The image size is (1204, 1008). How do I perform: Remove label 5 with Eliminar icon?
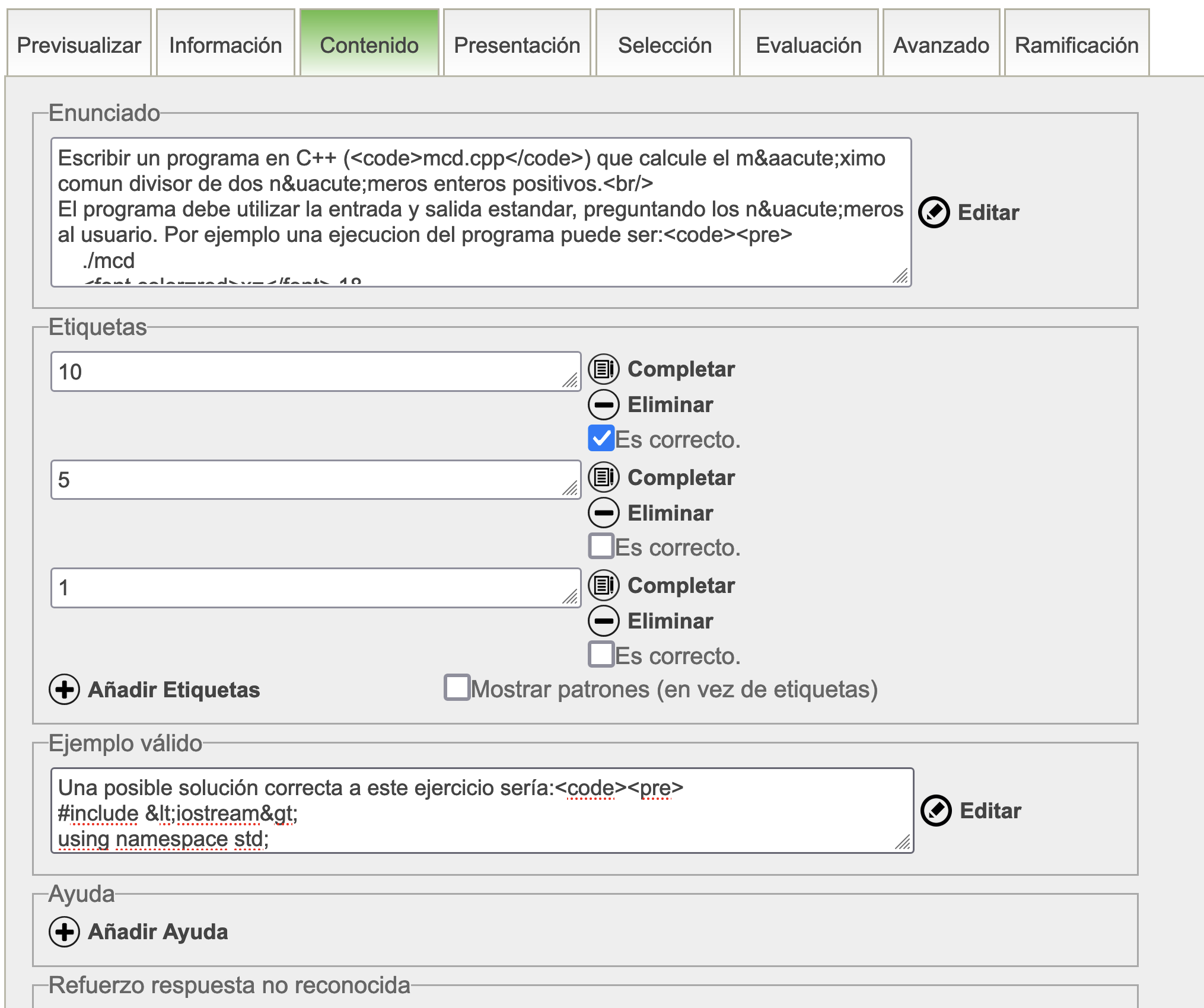pos(603,513)
